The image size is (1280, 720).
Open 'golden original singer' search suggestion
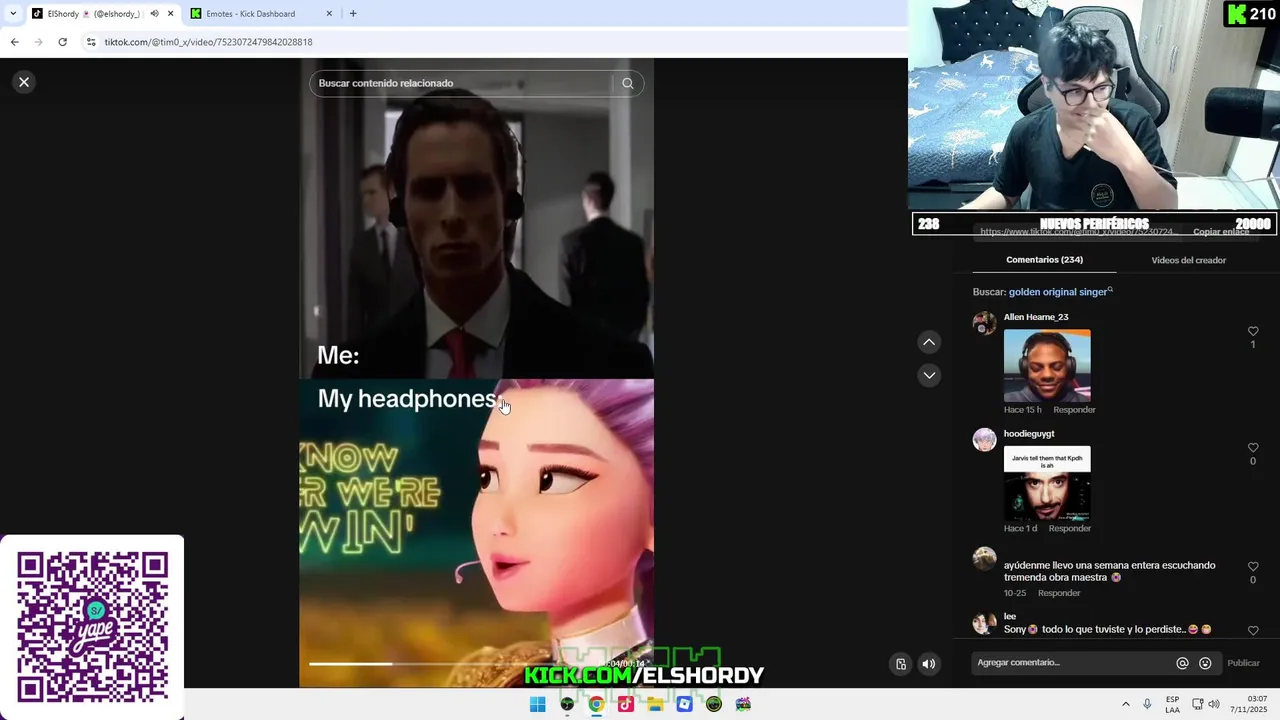1060,292
